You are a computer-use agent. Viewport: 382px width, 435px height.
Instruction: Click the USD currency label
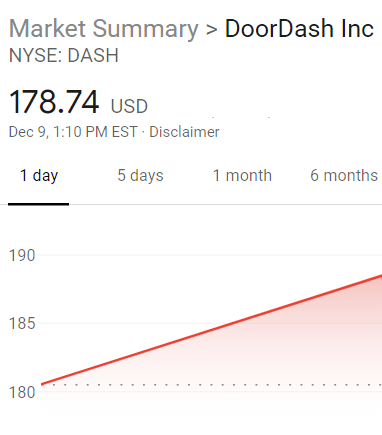tap(129, 106)
